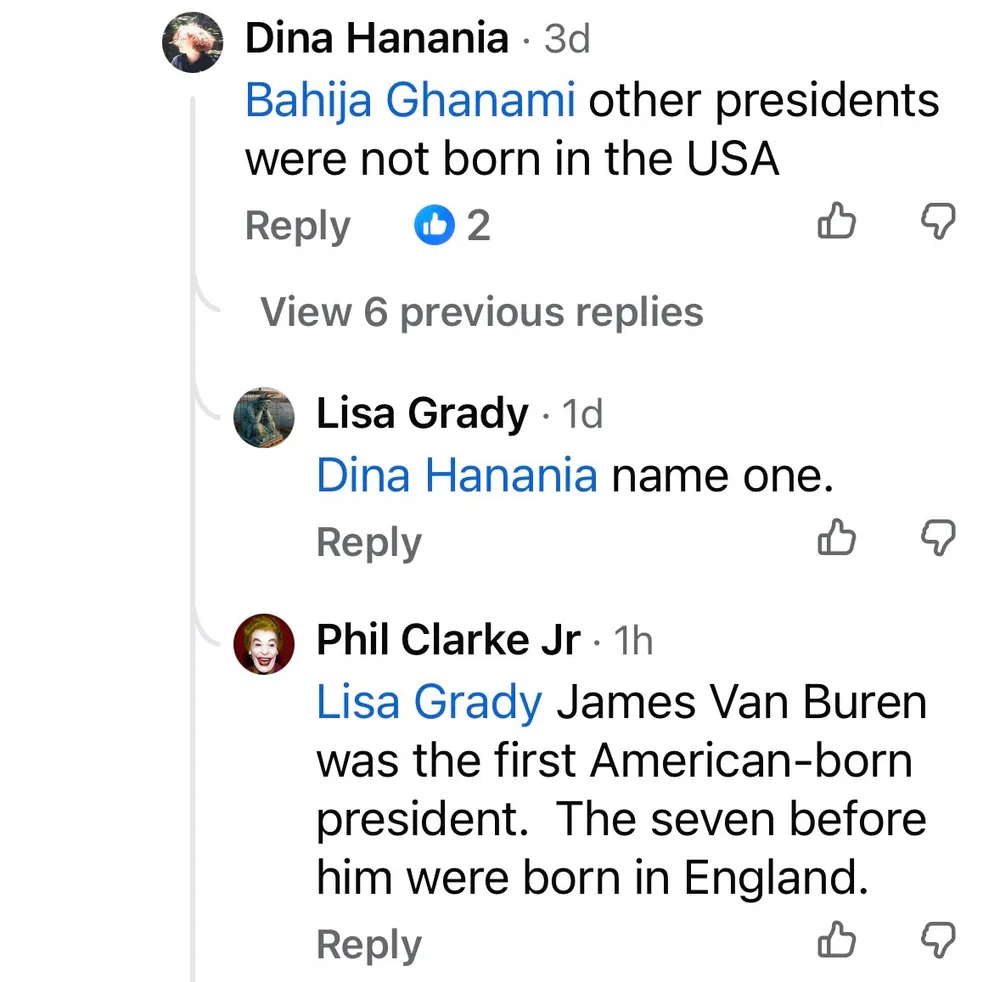1000x982 pixels.
Task: Thumbs down Lisa Grady's reply
Action: 937,539
